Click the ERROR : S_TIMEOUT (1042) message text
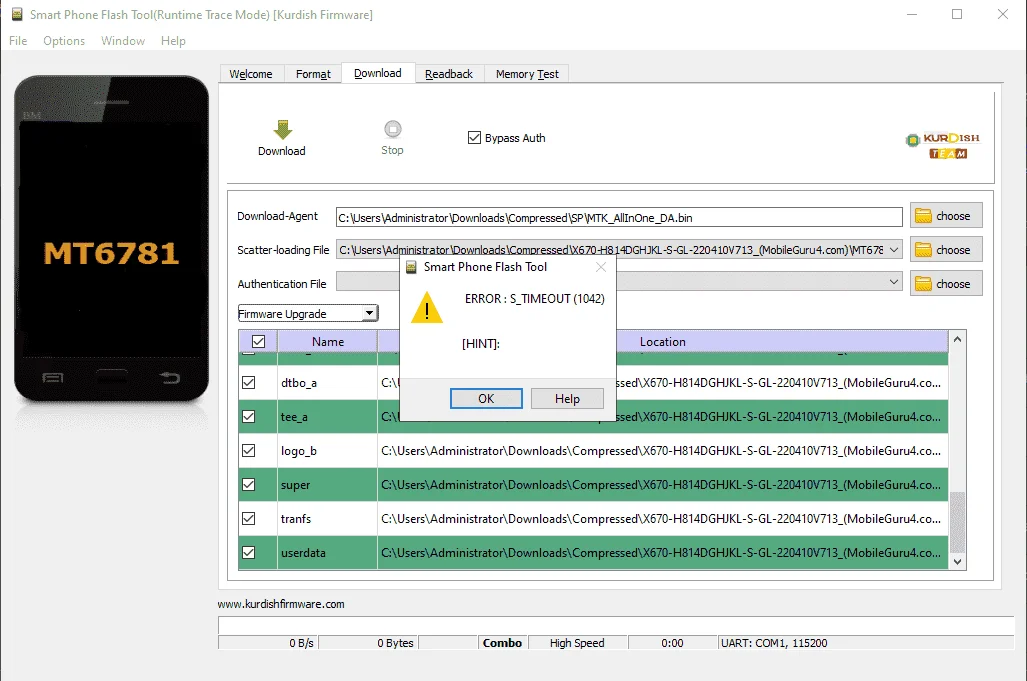Screen dimensions: 1027x681 534,299
